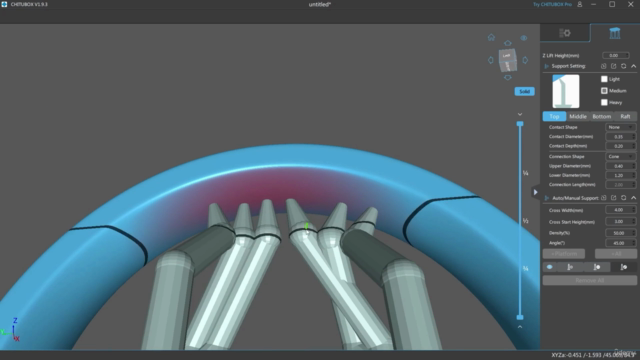The image size is (640, 360).
Task: Switch to the Top support tab
Action: [554, 116]
